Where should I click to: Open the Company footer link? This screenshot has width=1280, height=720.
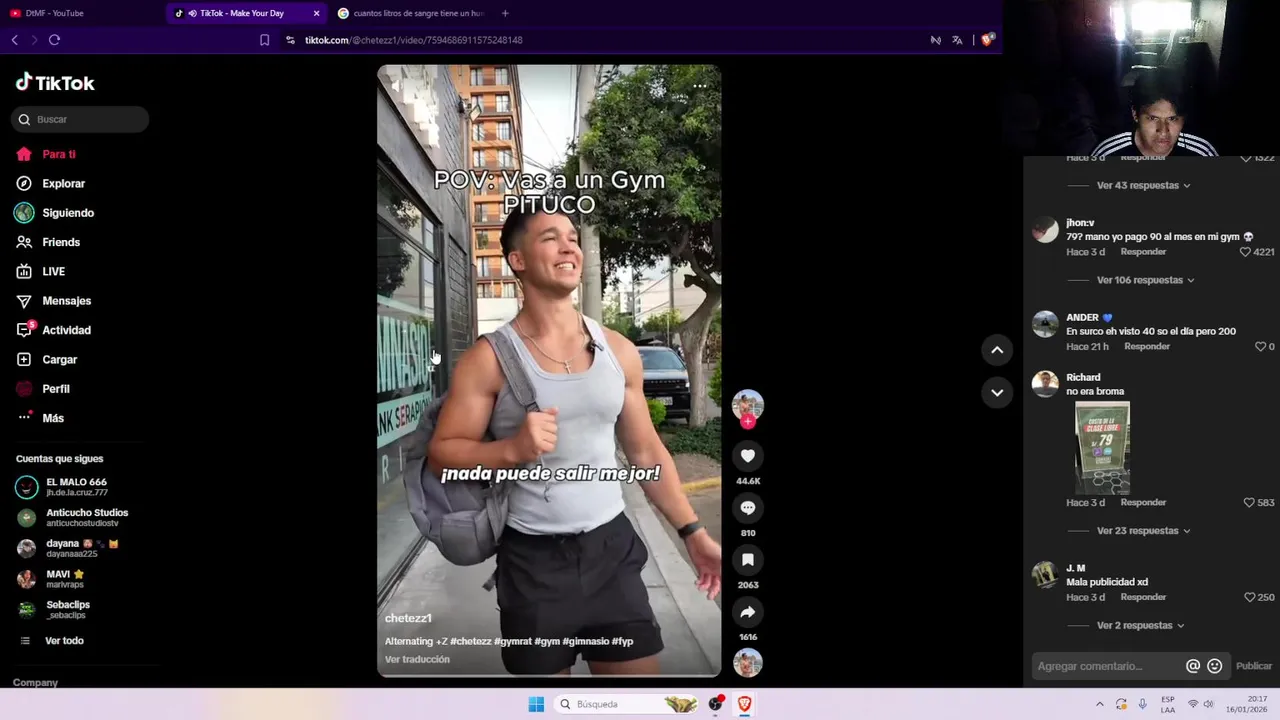pos(35,682)
